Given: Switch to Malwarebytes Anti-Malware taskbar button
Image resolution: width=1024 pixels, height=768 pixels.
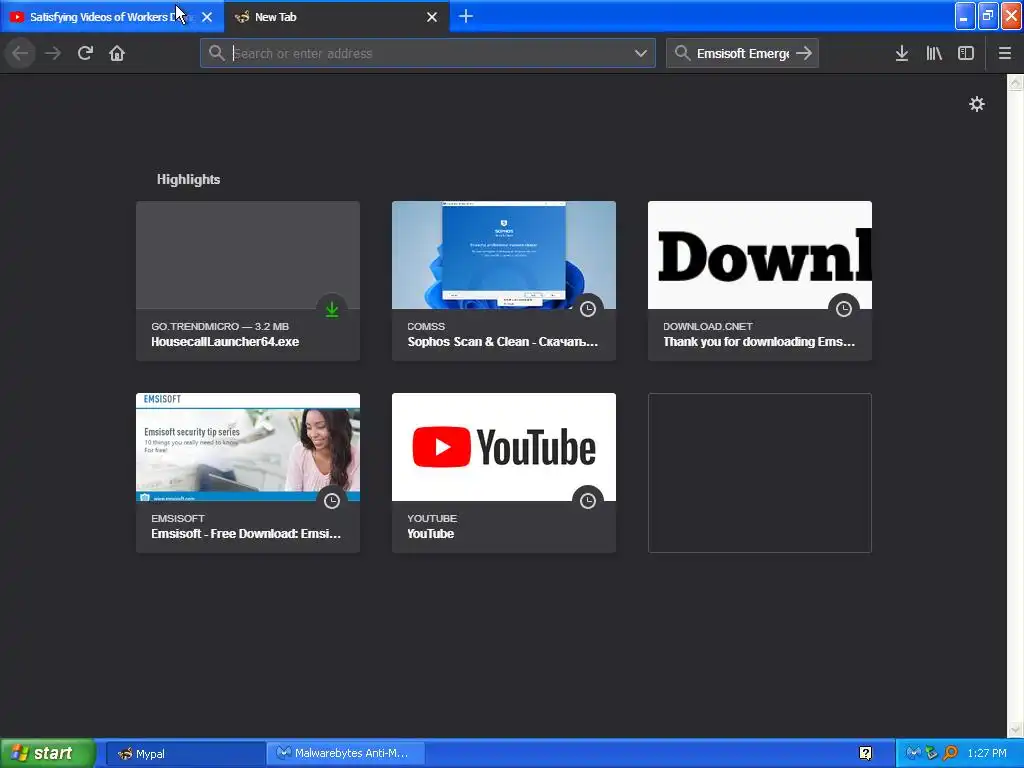Looking at the screenshot, I should click(x=346, y=754).
